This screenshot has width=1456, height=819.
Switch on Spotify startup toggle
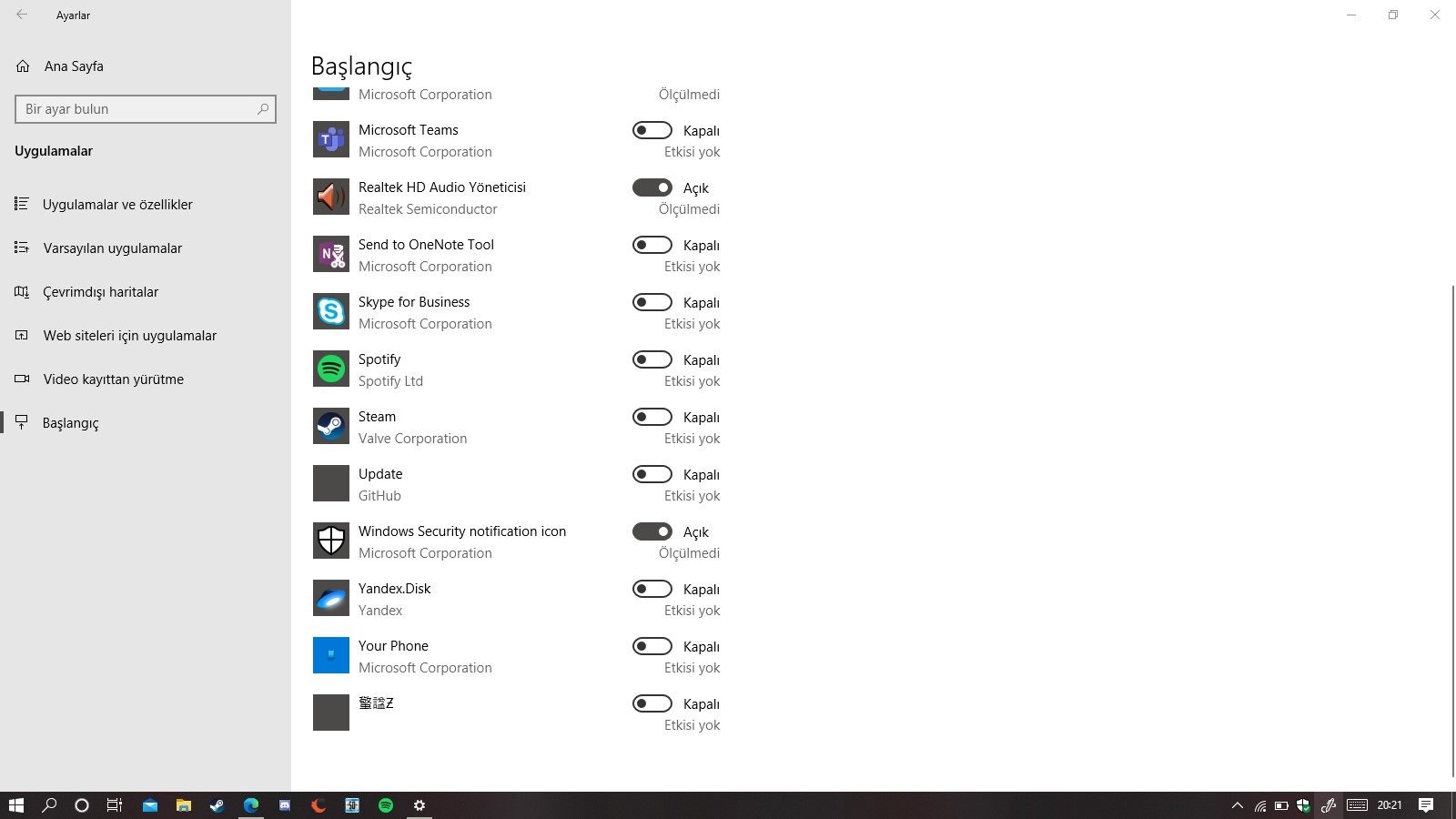[x=652, y=359]
